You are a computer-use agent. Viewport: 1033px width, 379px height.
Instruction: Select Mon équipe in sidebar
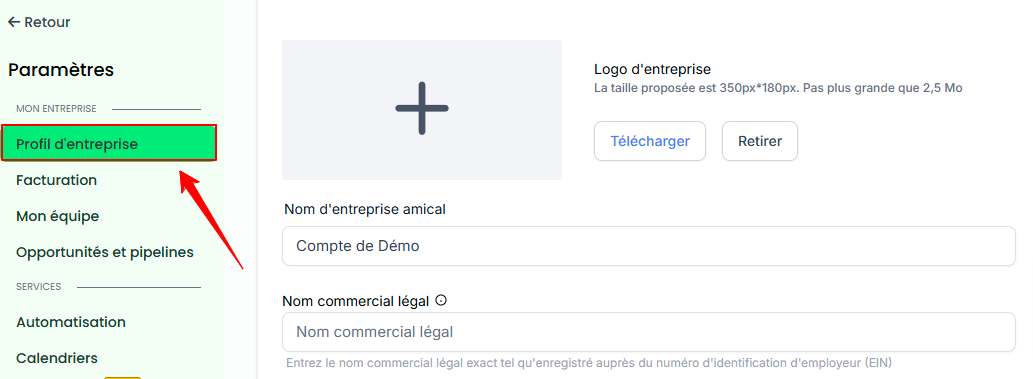click(57, 216)
